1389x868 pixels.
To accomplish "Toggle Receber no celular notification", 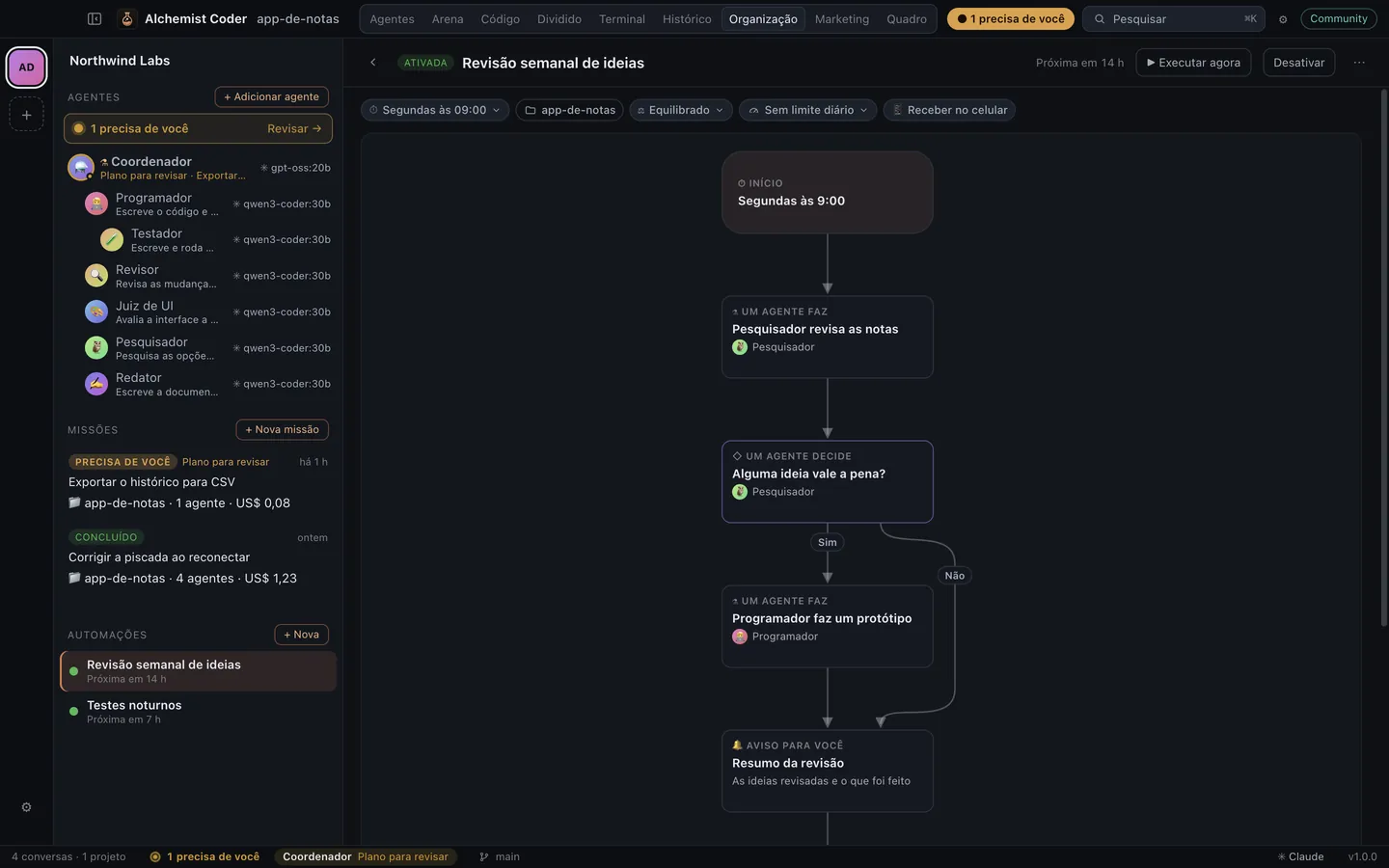I will click(949, 110).
